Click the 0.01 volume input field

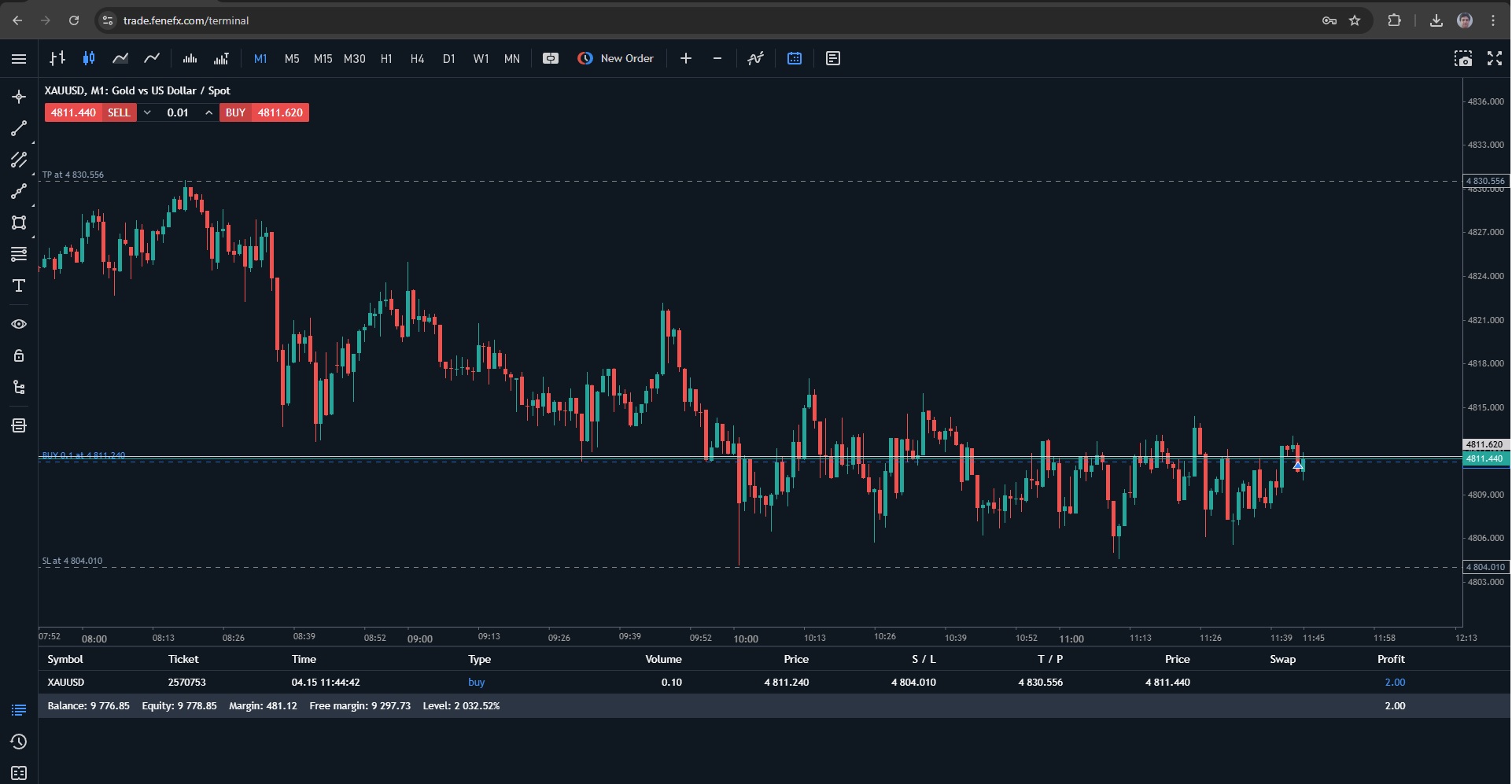[x=178, y=112]
